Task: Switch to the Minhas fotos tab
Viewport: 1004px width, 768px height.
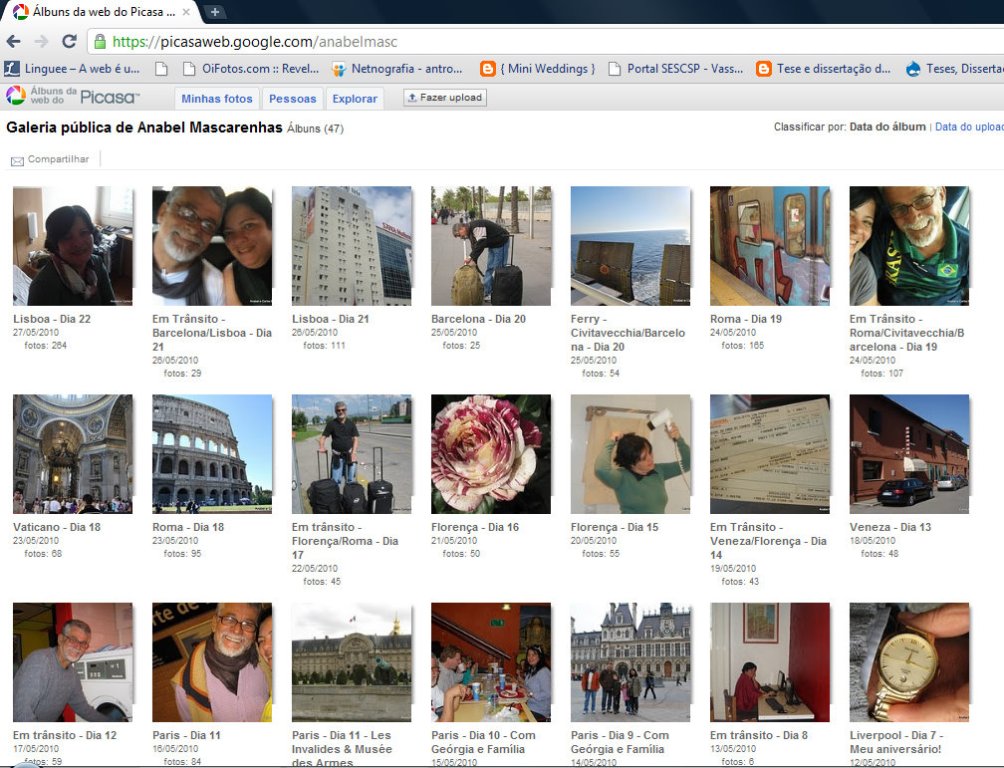Action: tap(217, 98)
